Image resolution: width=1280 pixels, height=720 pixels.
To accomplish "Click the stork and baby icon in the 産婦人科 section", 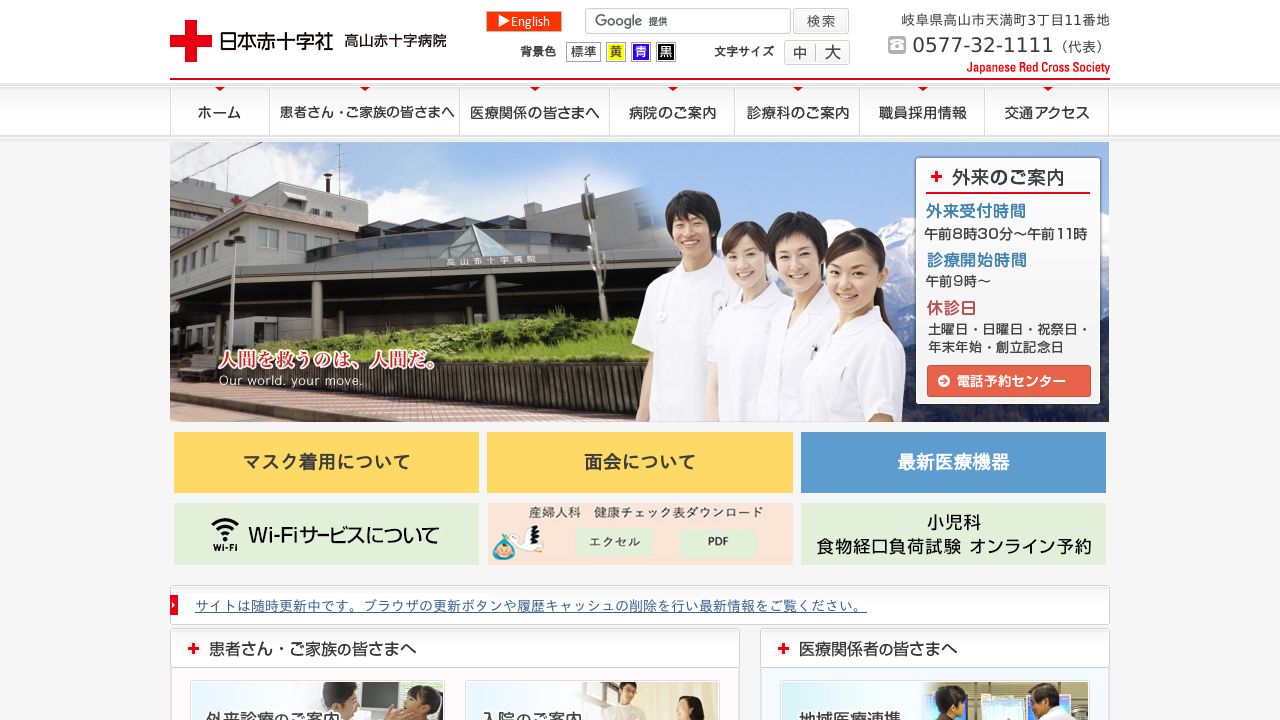I will 517,543.
